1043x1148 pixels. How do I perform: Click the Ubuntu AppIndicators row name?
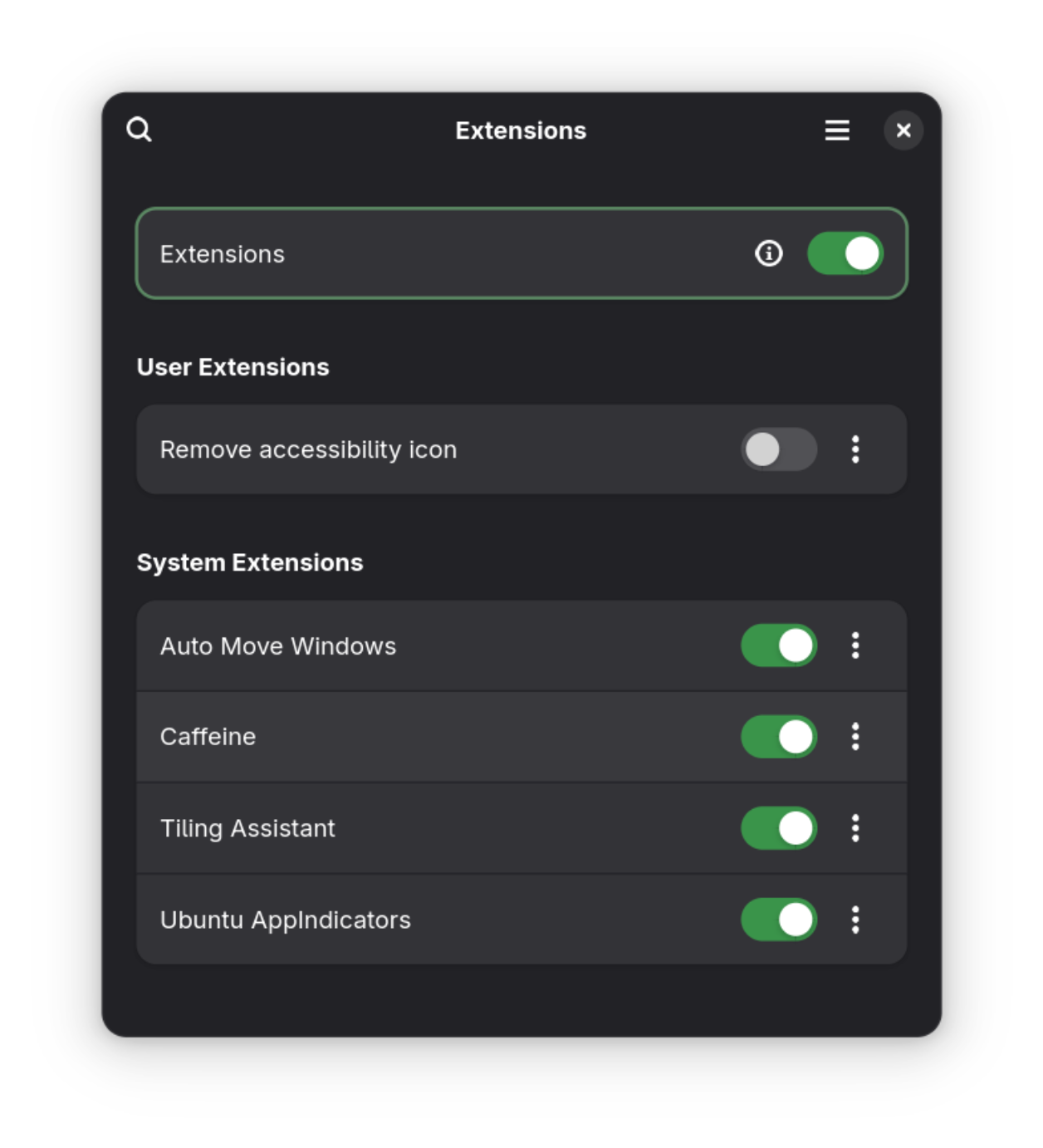(x=285, y=920)
